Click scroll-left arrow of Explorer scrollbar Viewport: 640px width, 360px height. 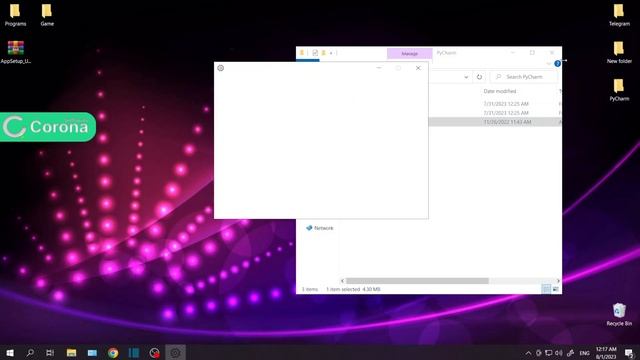point(342,281)
